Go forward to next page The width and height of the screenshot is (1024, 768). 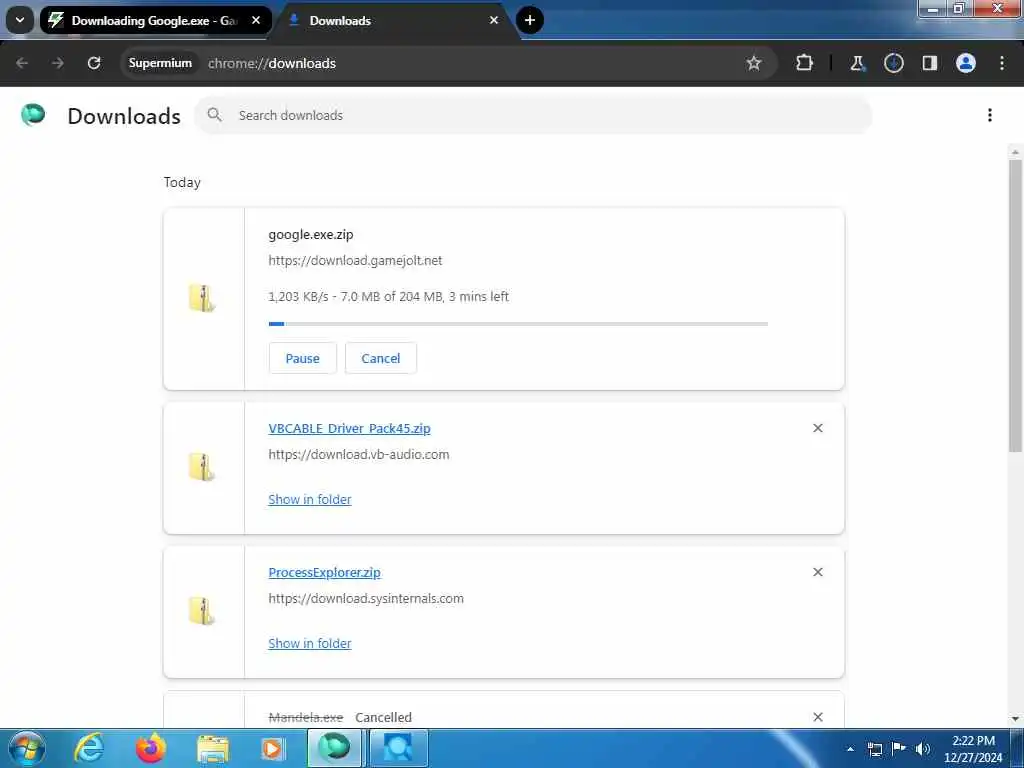coord(58,63)
